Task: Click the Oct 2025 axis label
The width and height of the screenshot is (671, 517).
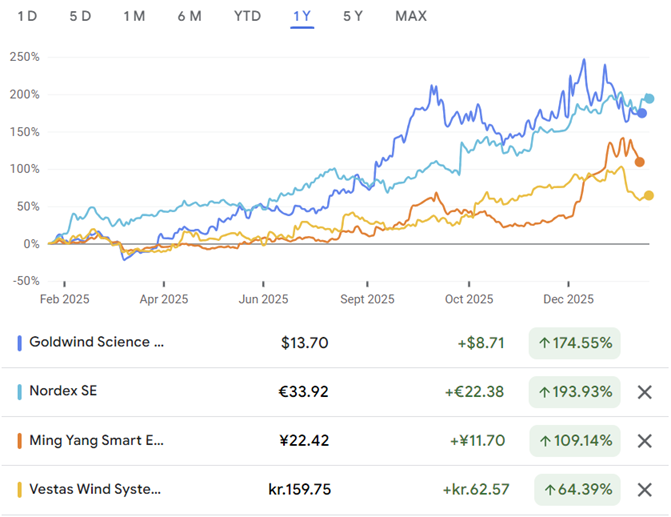Action: pyautogui.click(x=469, y=299)
